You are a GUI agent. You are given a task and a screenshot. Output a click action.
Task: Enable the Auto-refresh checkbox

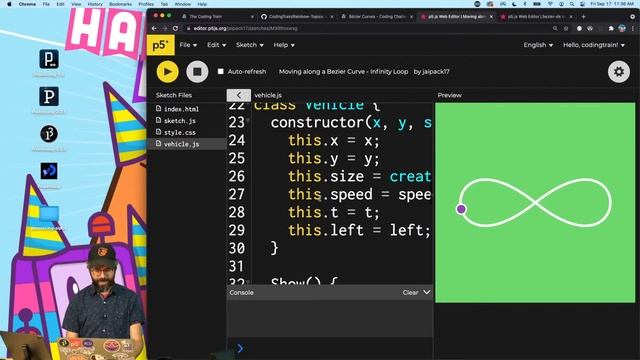(x=220, y=71)
